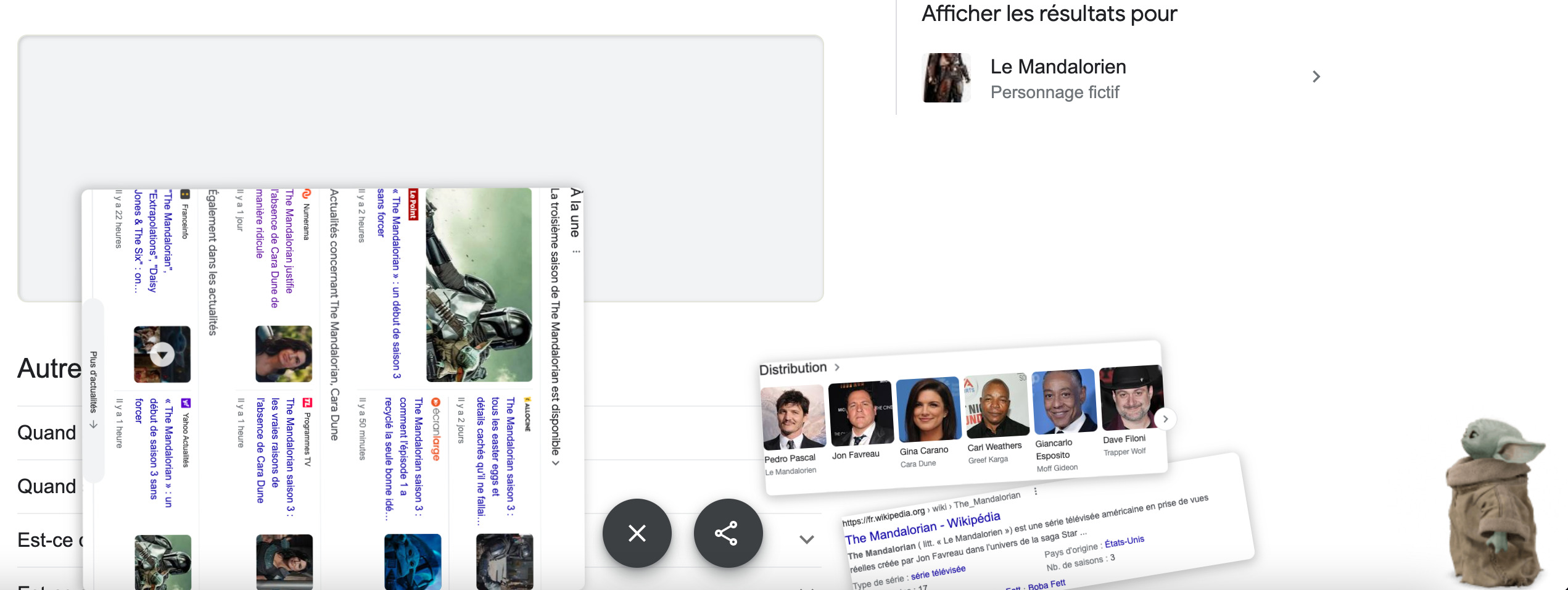
Task: Click the 'Il y a 50 minutes' timestamp
Action: [362, 429]
